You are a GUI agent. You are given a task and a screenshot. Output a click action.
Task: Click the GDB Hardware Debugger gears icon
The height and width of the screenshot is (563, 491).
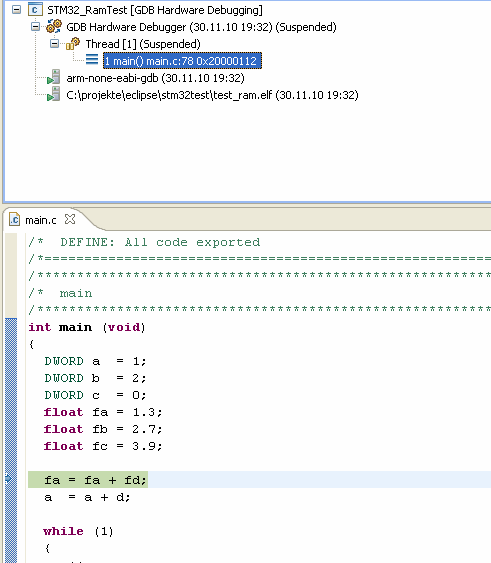[x=54, y=26]
